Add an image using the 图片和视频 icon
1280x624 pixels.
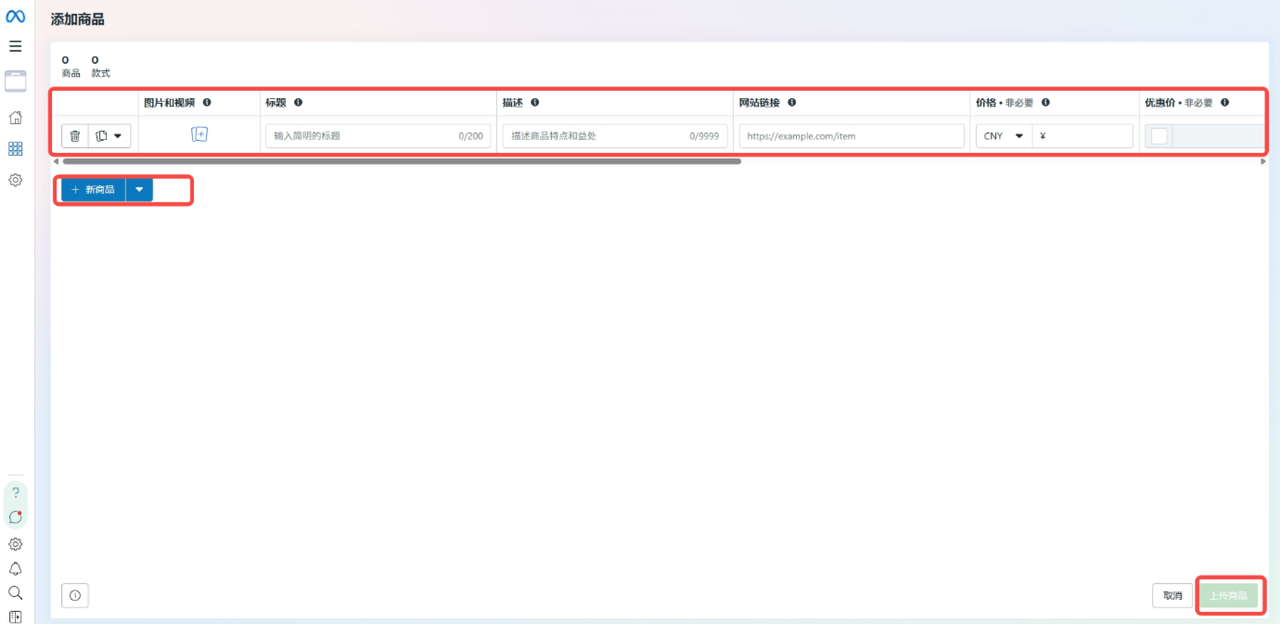tap(199, 135)
